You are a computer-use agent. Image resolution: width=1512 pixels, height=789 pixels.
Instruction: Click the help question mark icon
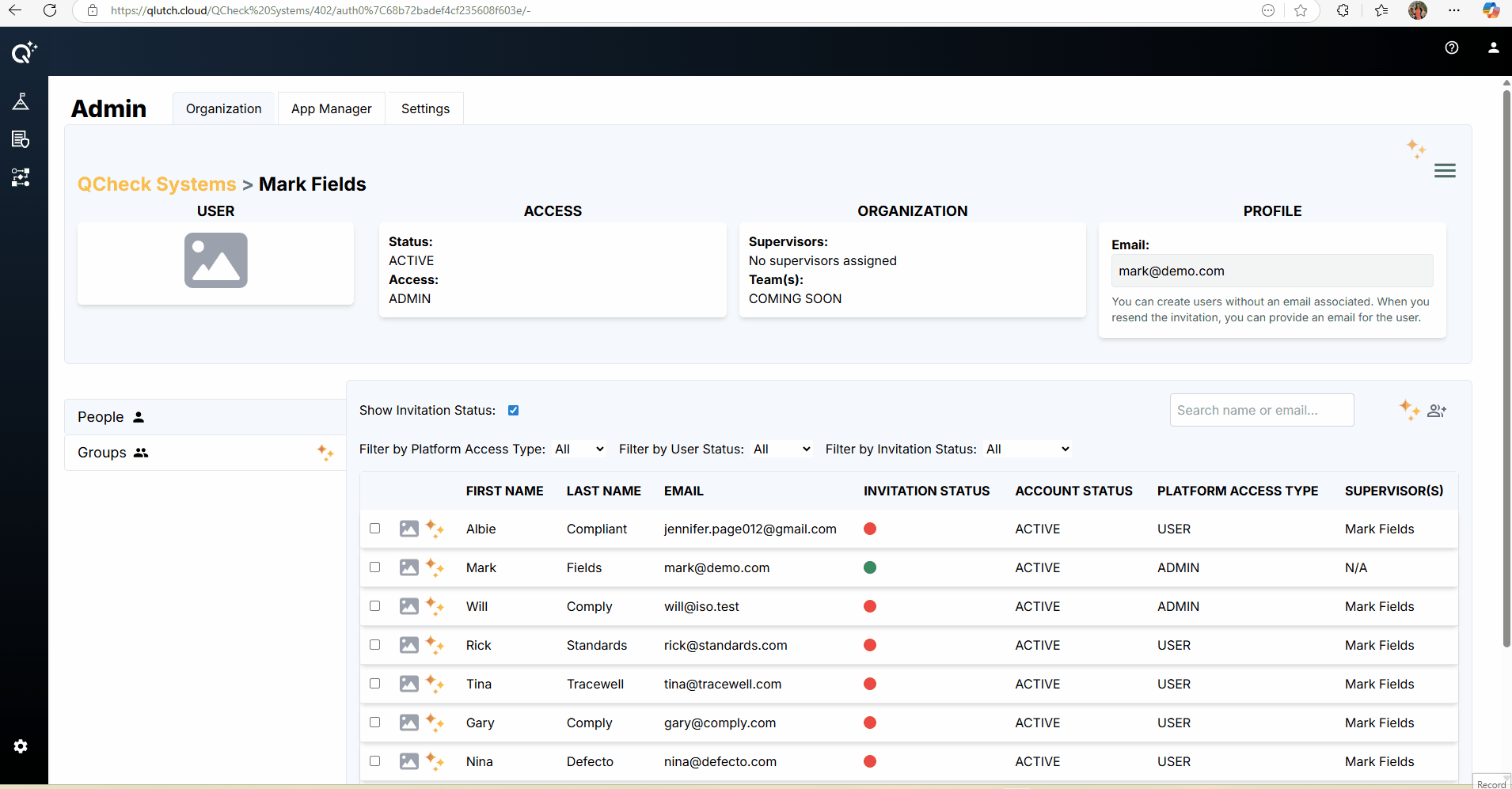[x=1451, y=47]
